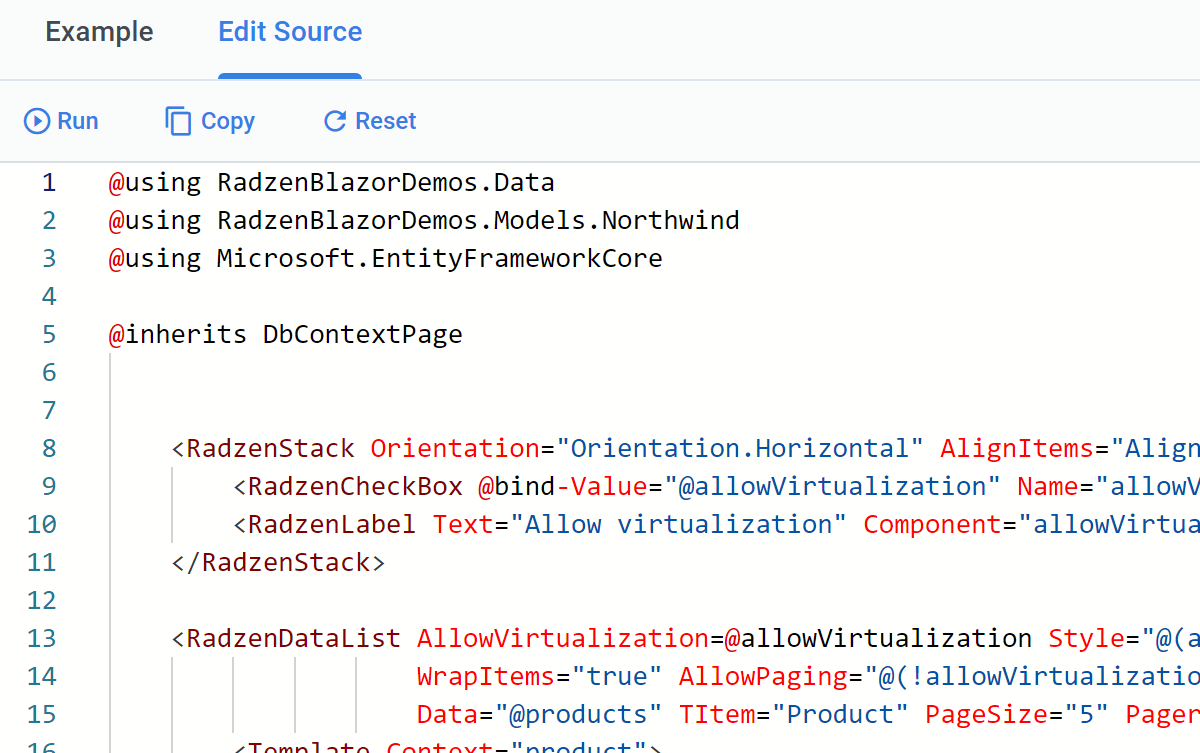Click the Reset refresh icon
This screenshot has width=1200, height=753.
click(x=333, y=120)
